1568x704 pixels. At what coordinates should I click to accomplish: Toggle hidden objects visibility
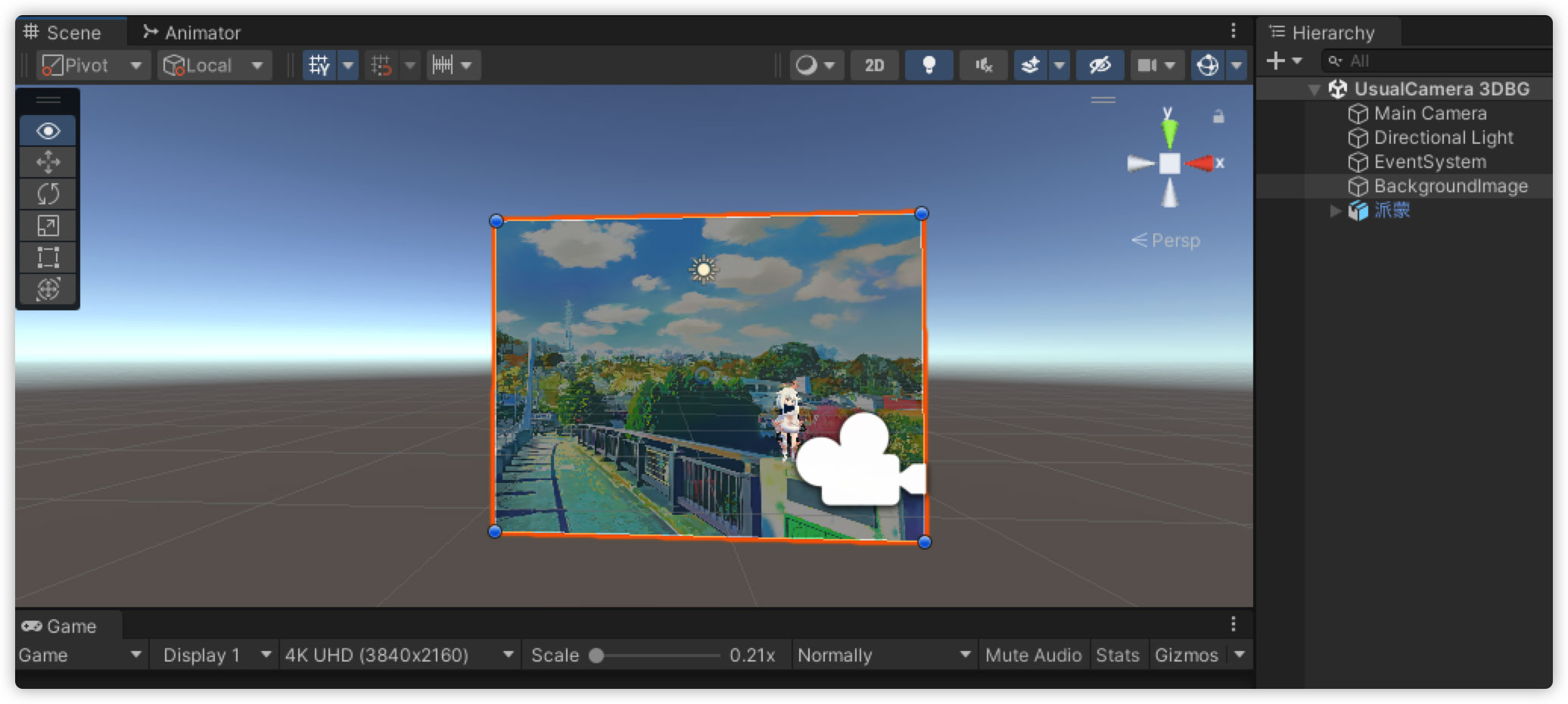click(x=1100, y=65)
